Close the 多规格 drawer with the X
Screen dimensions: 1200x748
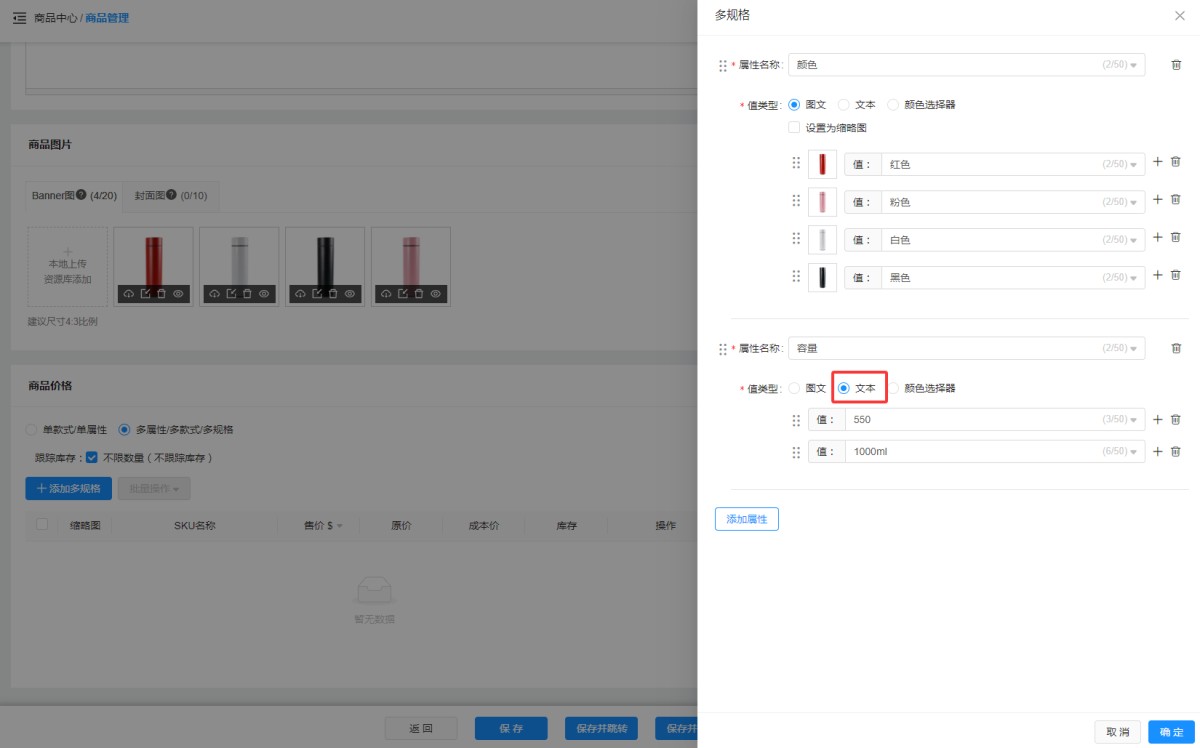[x=1180, y=15]
